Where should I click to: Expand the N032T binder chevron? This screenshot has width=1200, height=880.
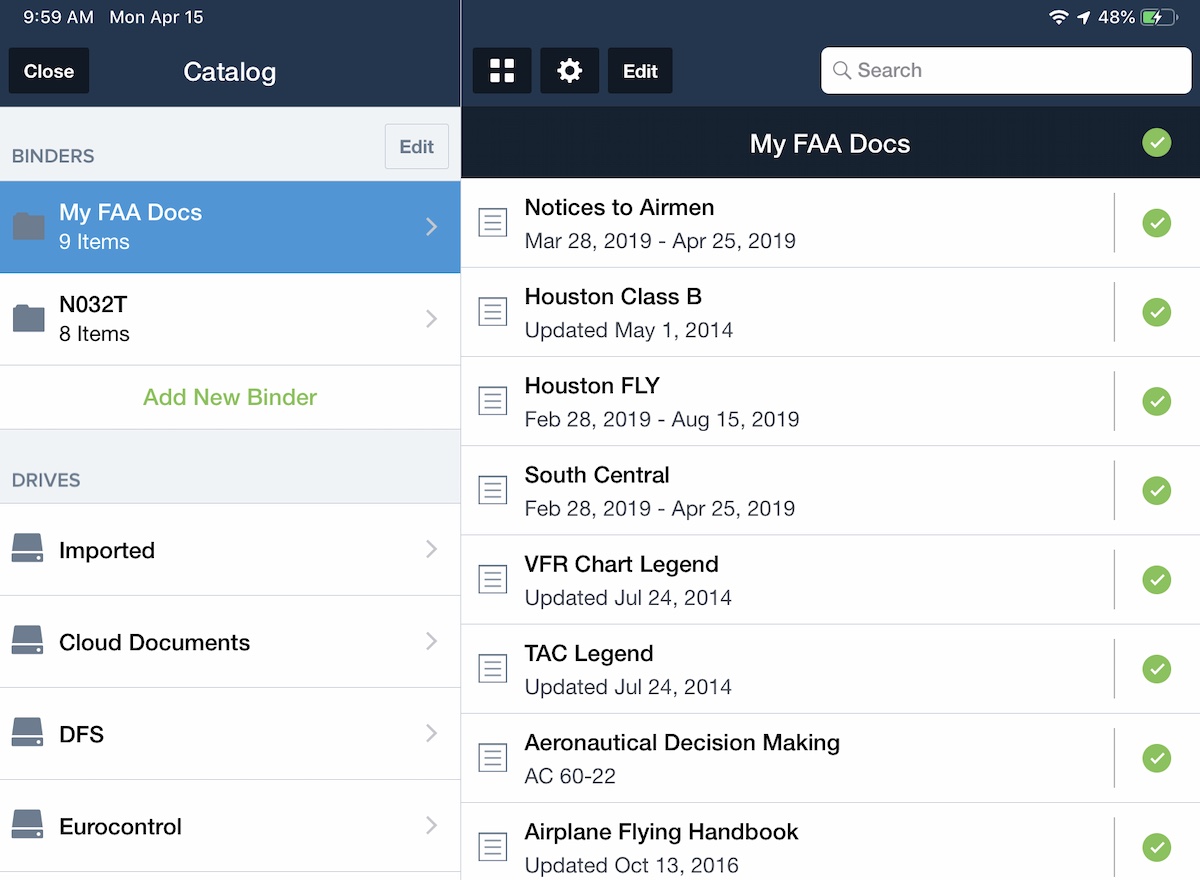pyautogui.click(x=431, y=319)
